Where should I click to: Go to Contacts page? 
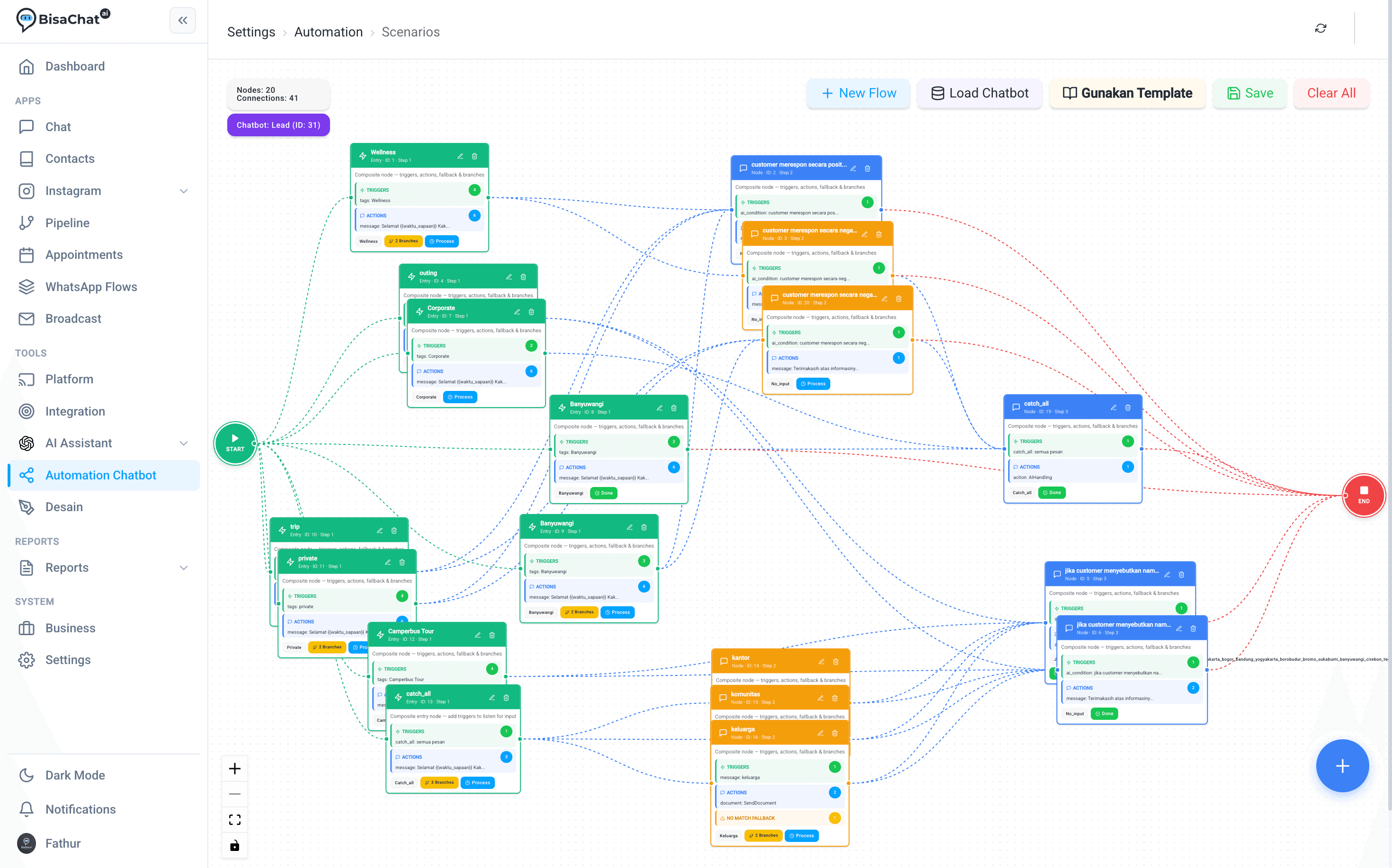tap(104, 159)
